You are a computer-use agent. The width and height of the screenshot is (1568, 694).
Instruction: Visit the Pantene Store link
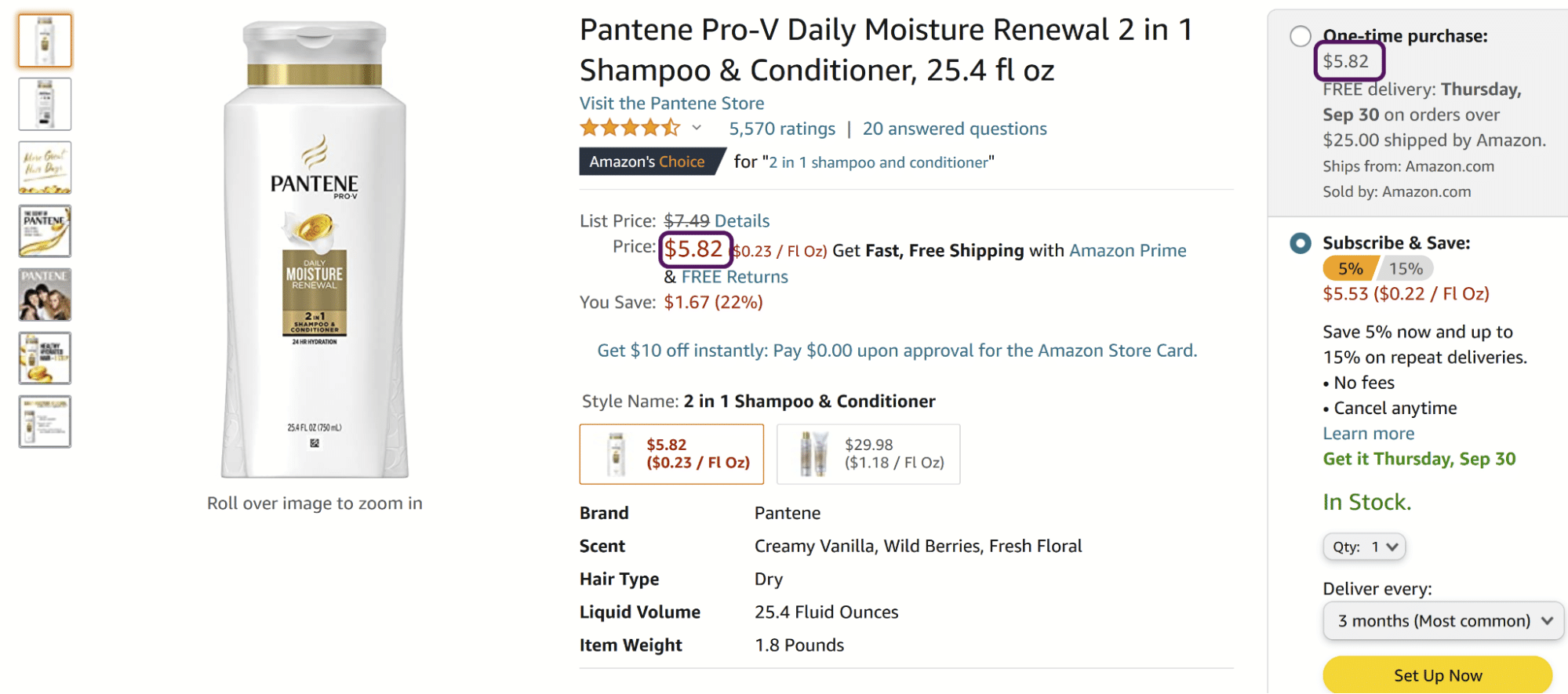[671, 104]
